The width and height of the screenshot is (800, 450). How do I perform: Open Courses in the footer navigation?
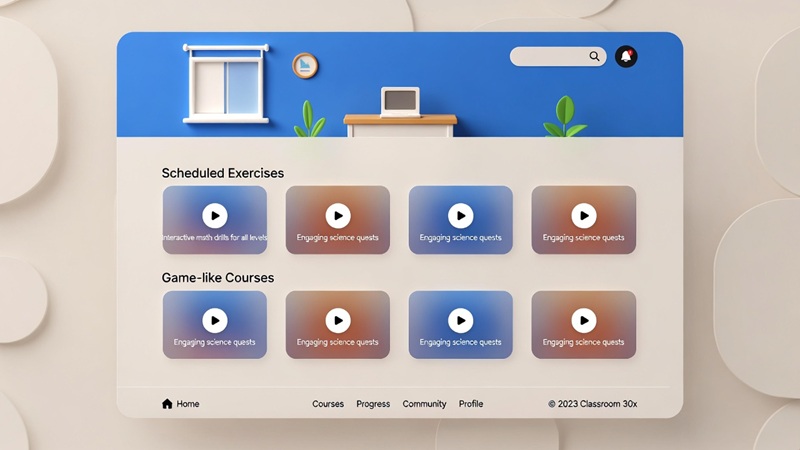point(328,404)
